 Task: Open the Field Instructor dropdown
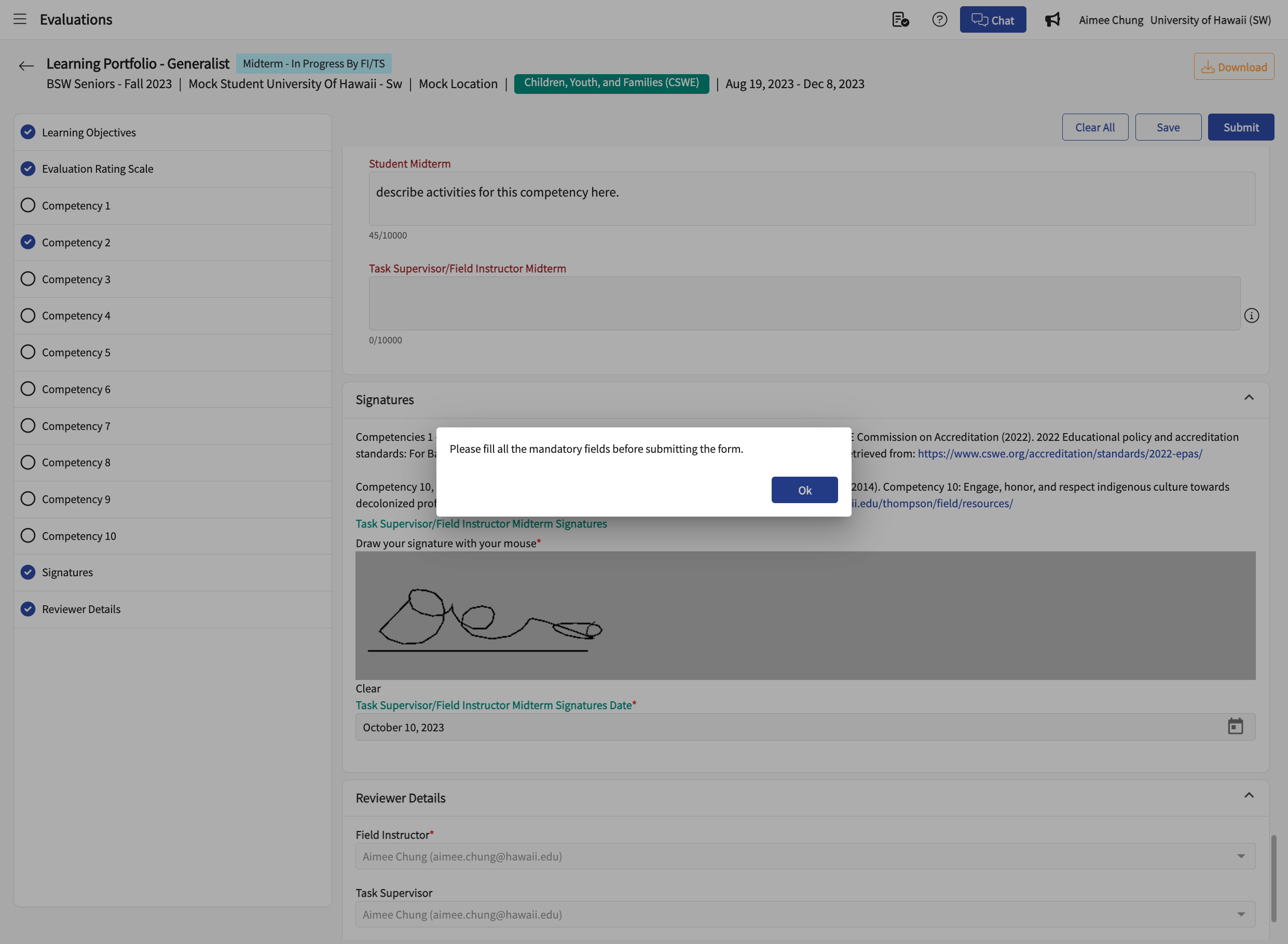(x=805, y=856)
